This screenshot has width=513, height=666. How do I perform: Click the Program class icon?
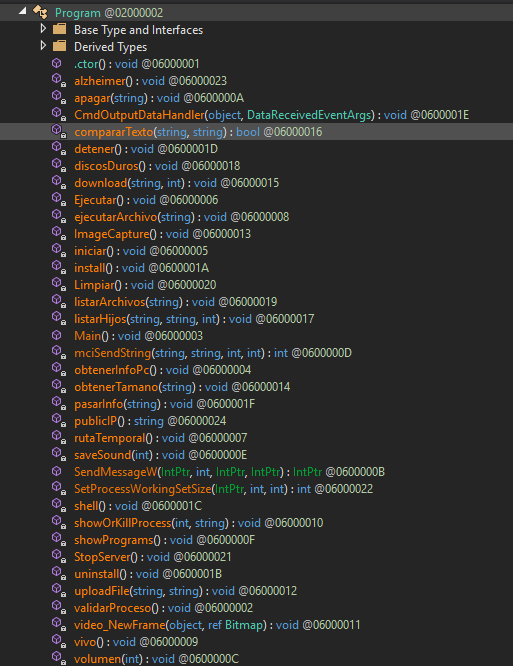40,12
